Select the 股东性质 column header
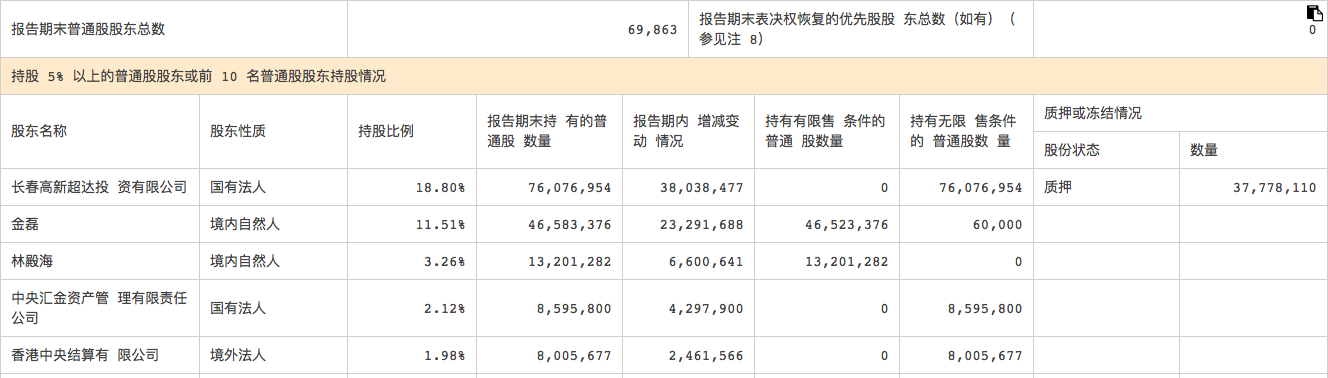This screenshot has width=1328, height=378. click(x=238, y=131)
